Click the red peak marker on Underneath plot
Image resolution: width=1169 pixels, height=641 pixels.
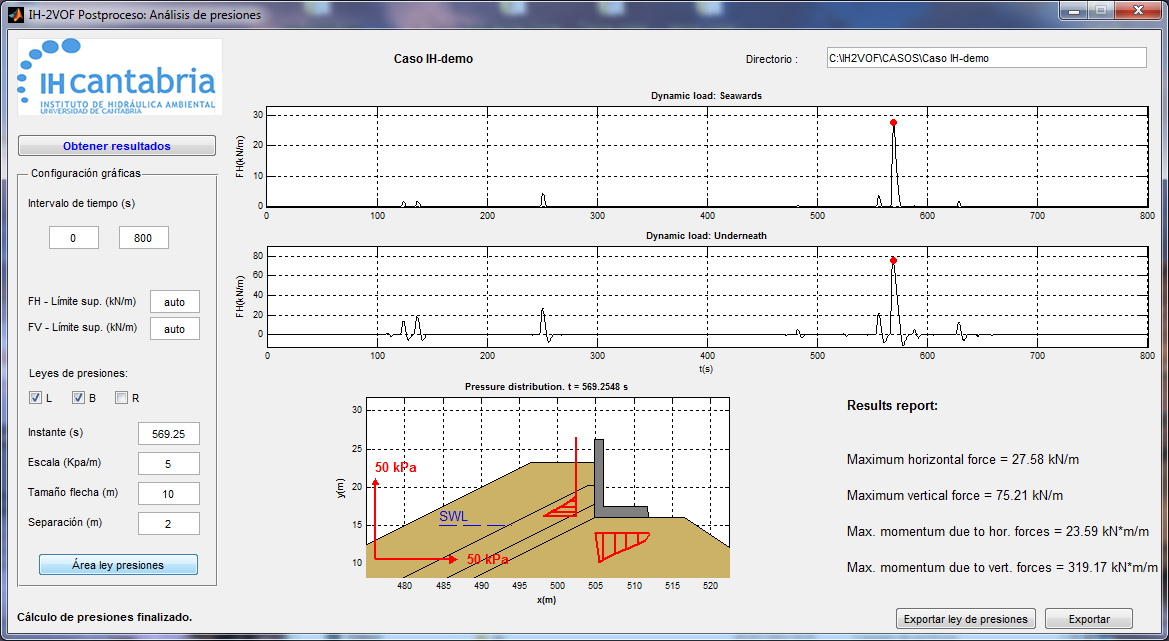[893, 261]
